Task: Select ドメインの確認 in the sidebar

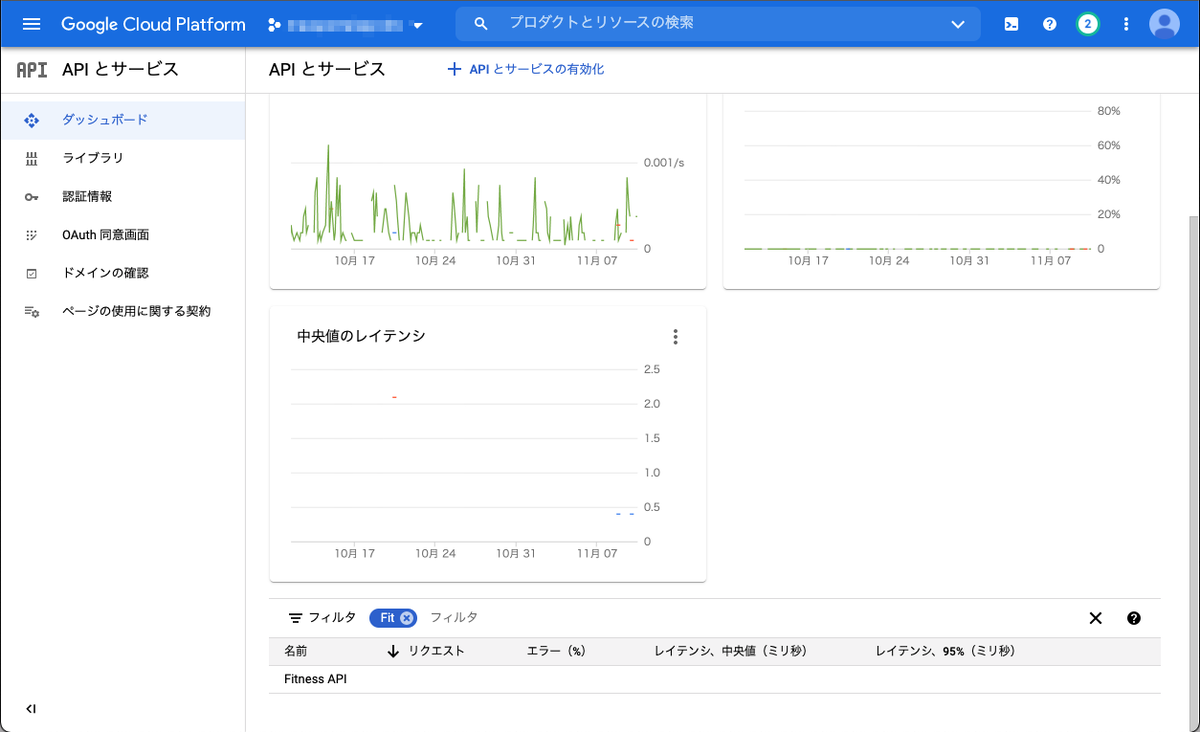Action: 122,273
